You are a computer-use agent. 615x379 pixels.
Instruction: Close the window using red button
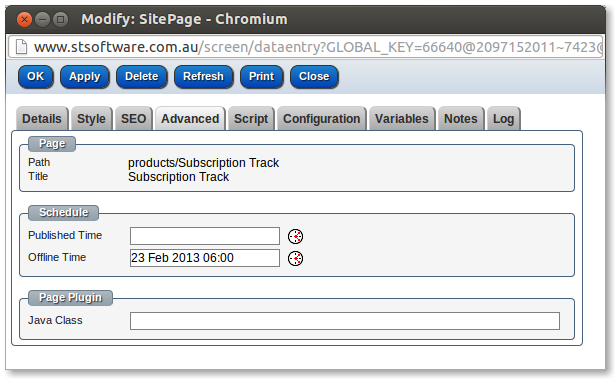click(x=24, y=19)
